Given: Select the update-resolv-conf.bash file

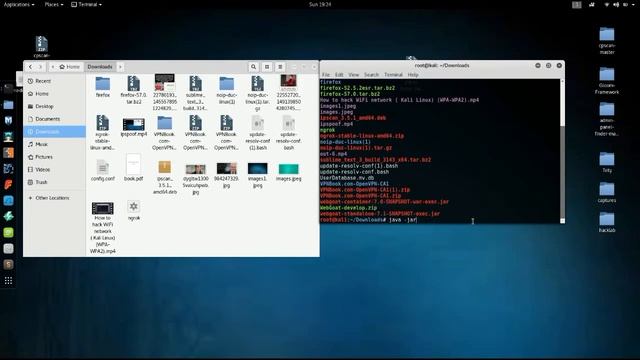Looking at the screenshot, I should tap(289, 133).
